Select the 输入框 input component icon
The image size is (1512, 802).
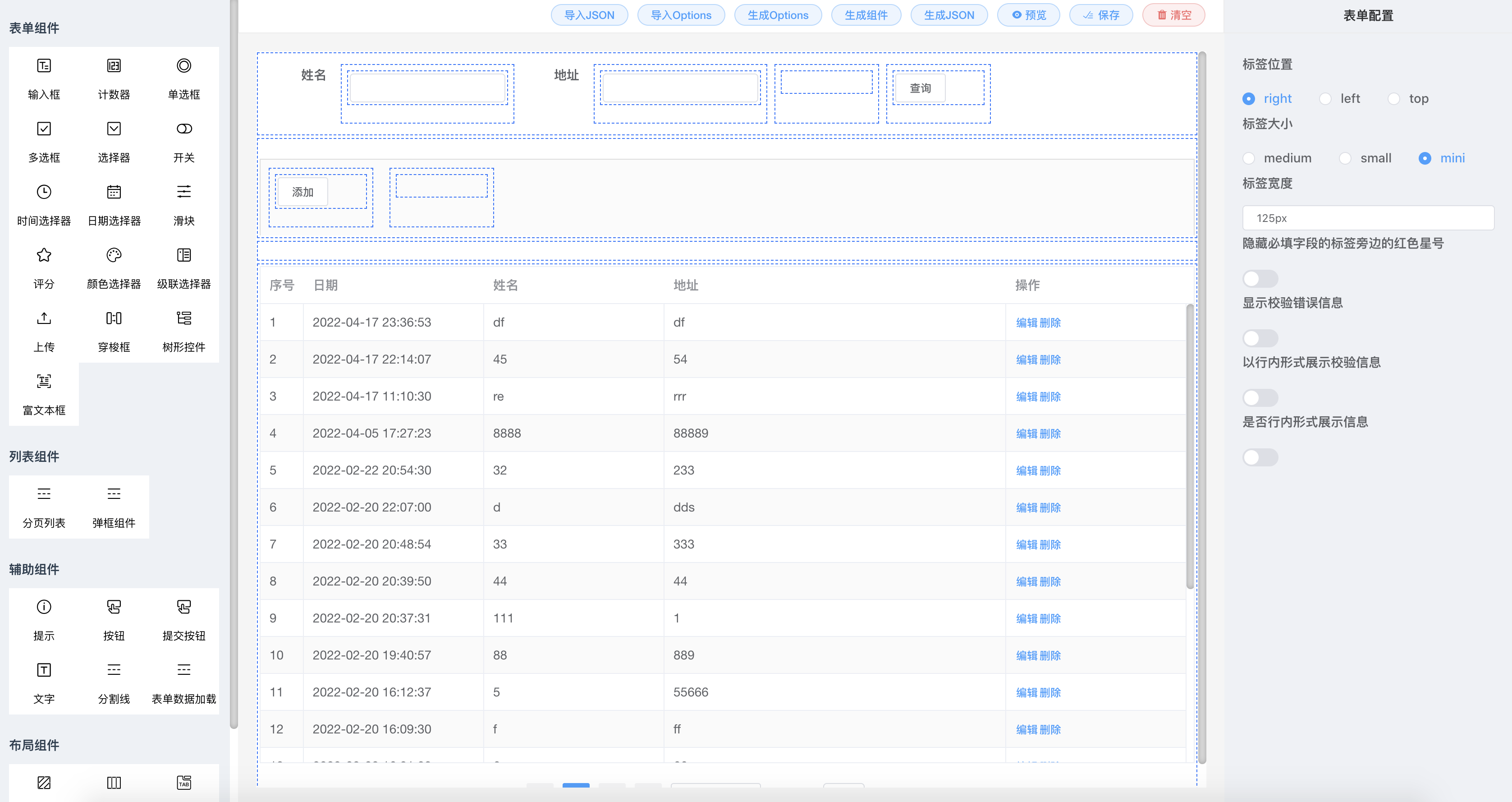coord(44,66)
